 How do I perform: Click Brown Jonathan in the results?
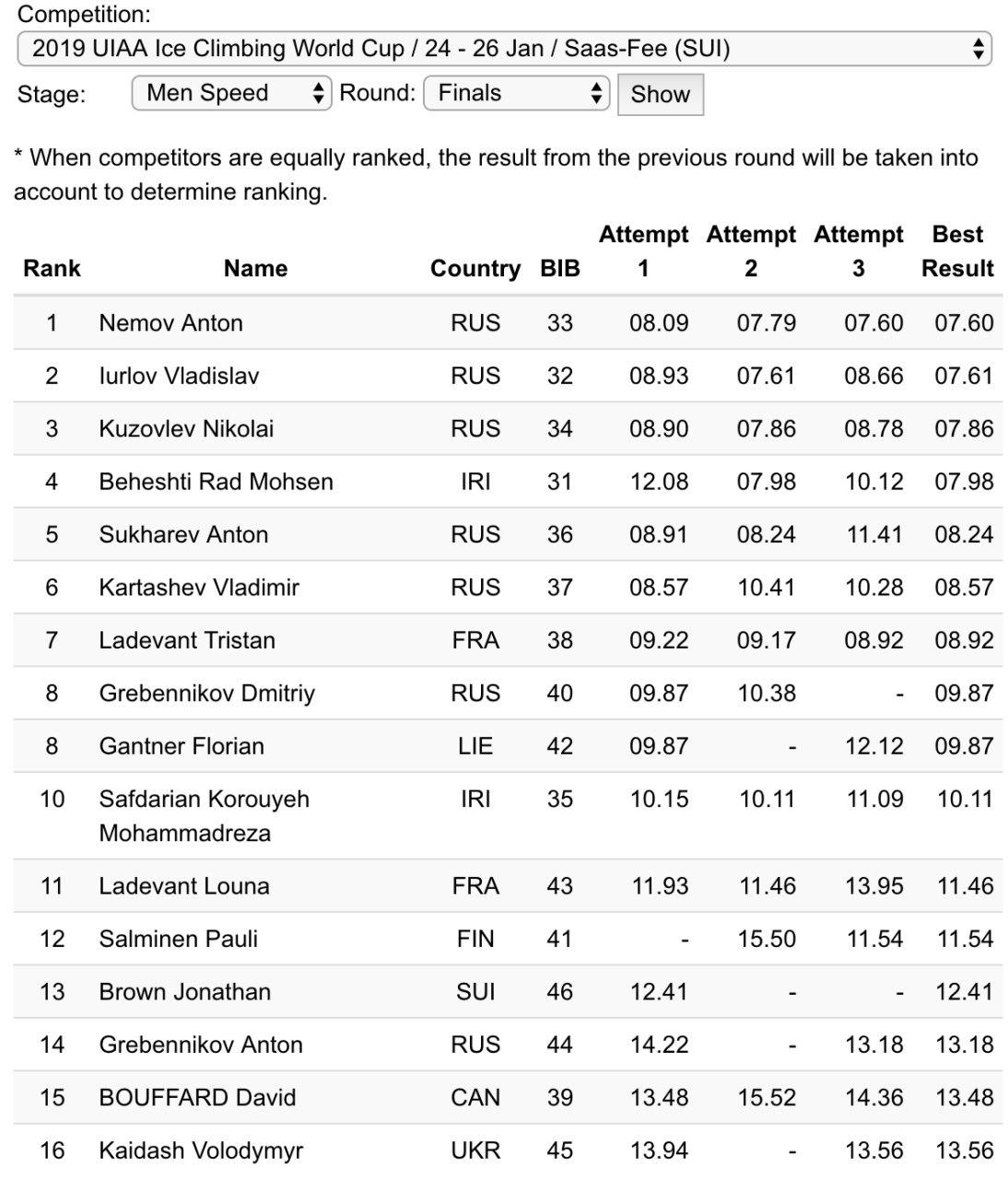tap(184, 992)
